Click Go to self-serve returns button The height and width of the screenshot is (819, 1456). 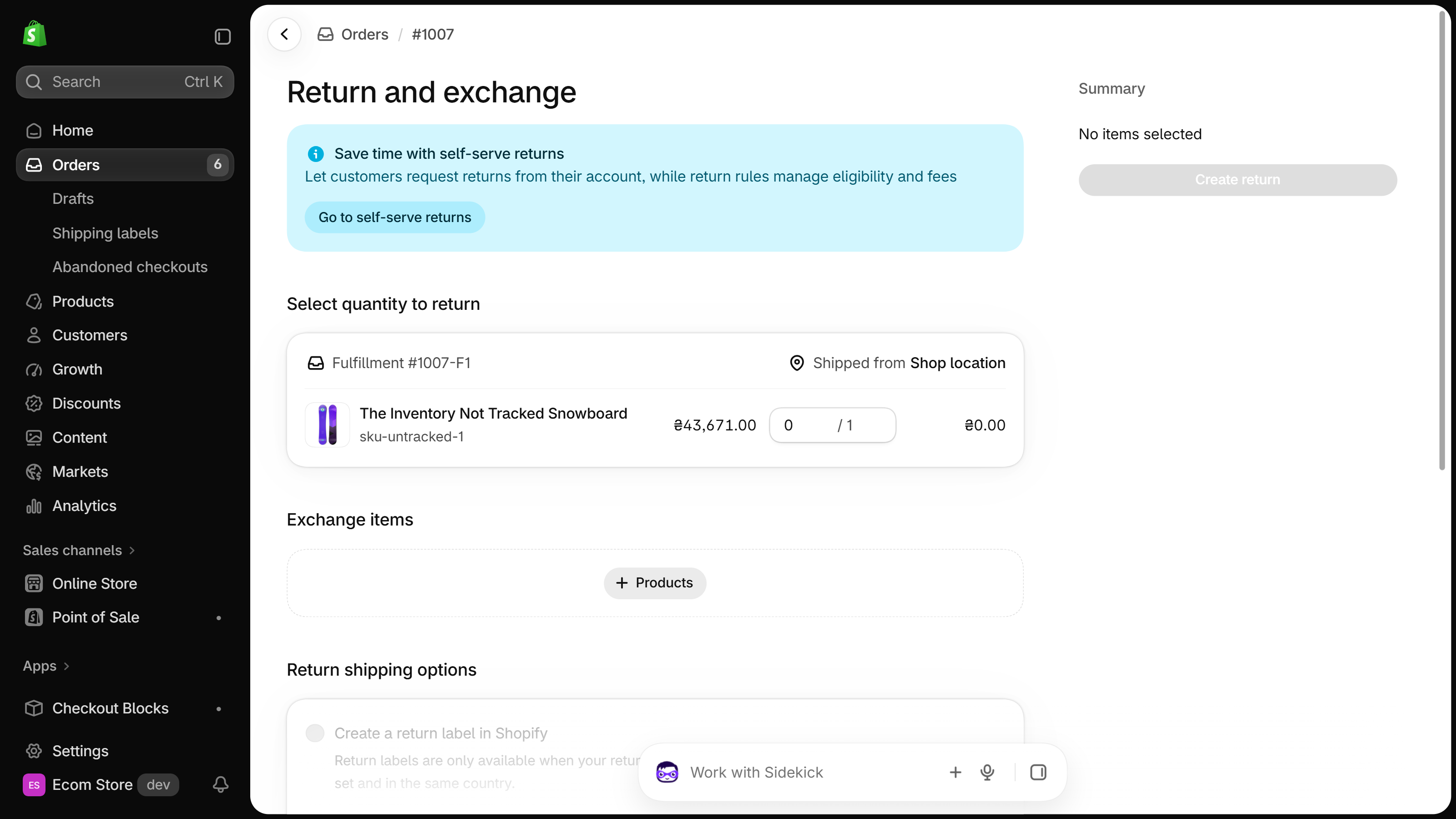[394, 217]
